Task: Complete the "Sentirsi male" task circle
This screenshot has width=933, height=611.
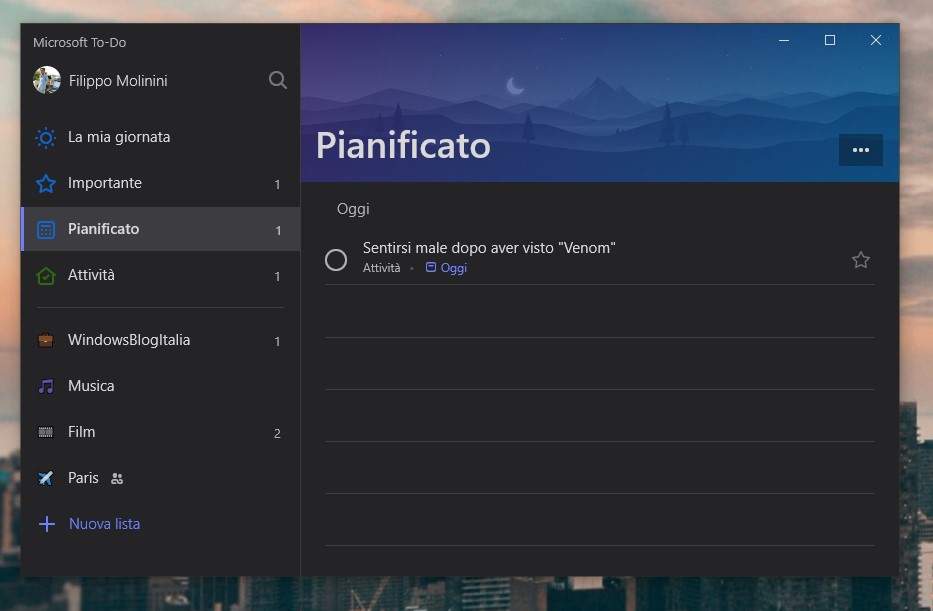Action: [x=336, y=259]
